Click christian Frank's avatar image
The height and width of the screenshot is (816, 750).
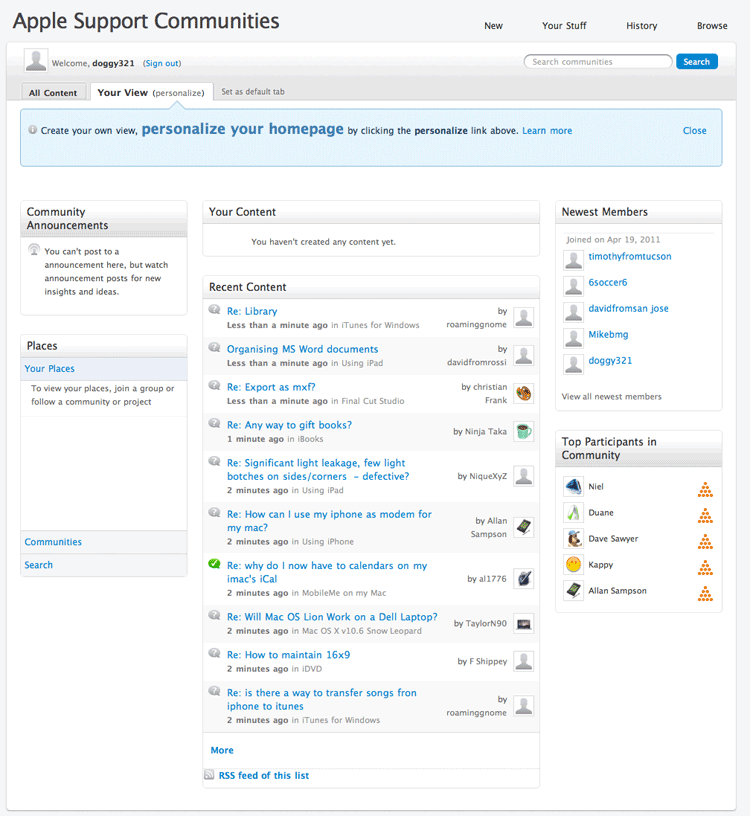click(524, 393)
